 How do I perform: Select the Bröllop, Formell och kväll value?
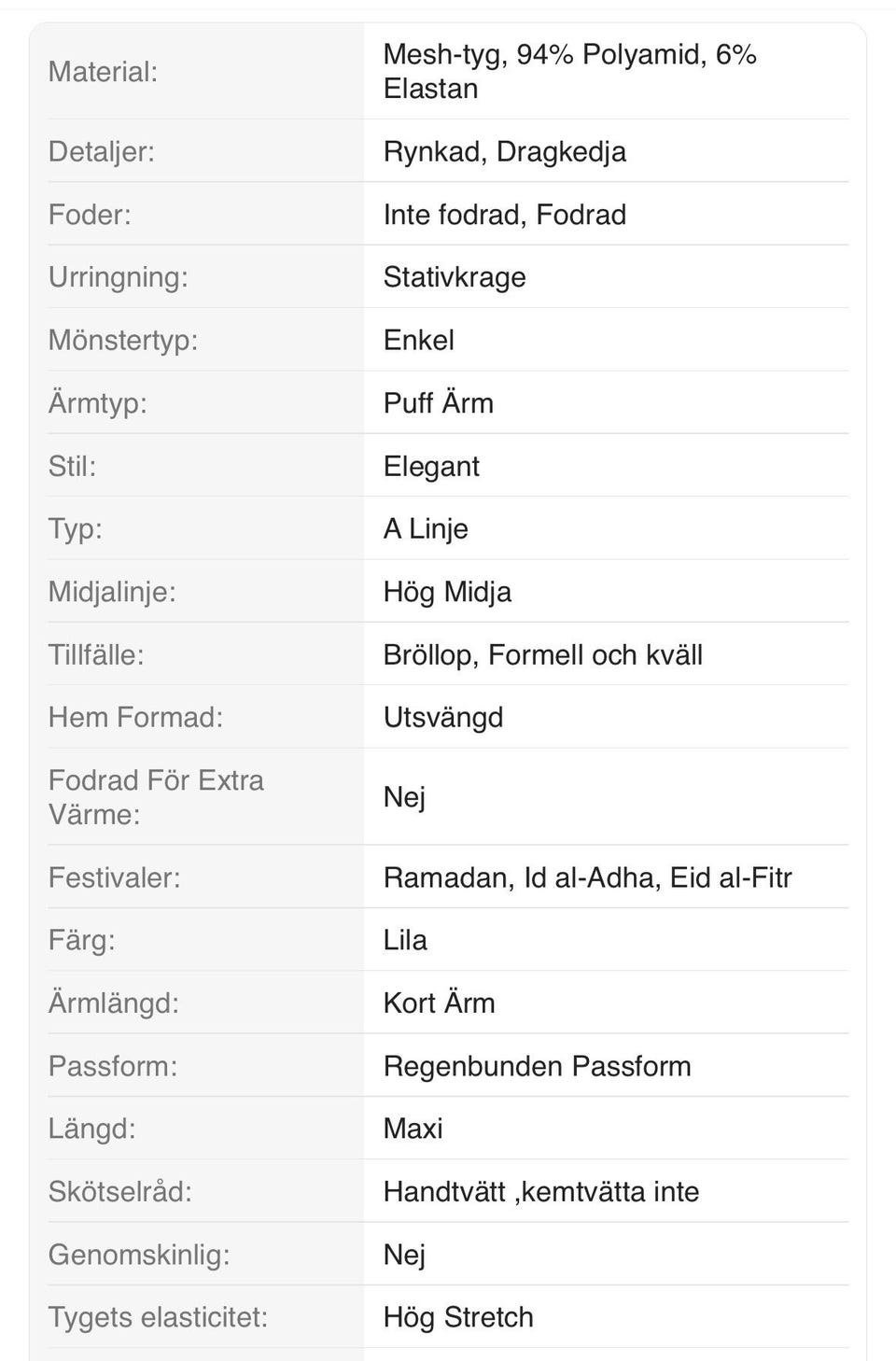542,655
